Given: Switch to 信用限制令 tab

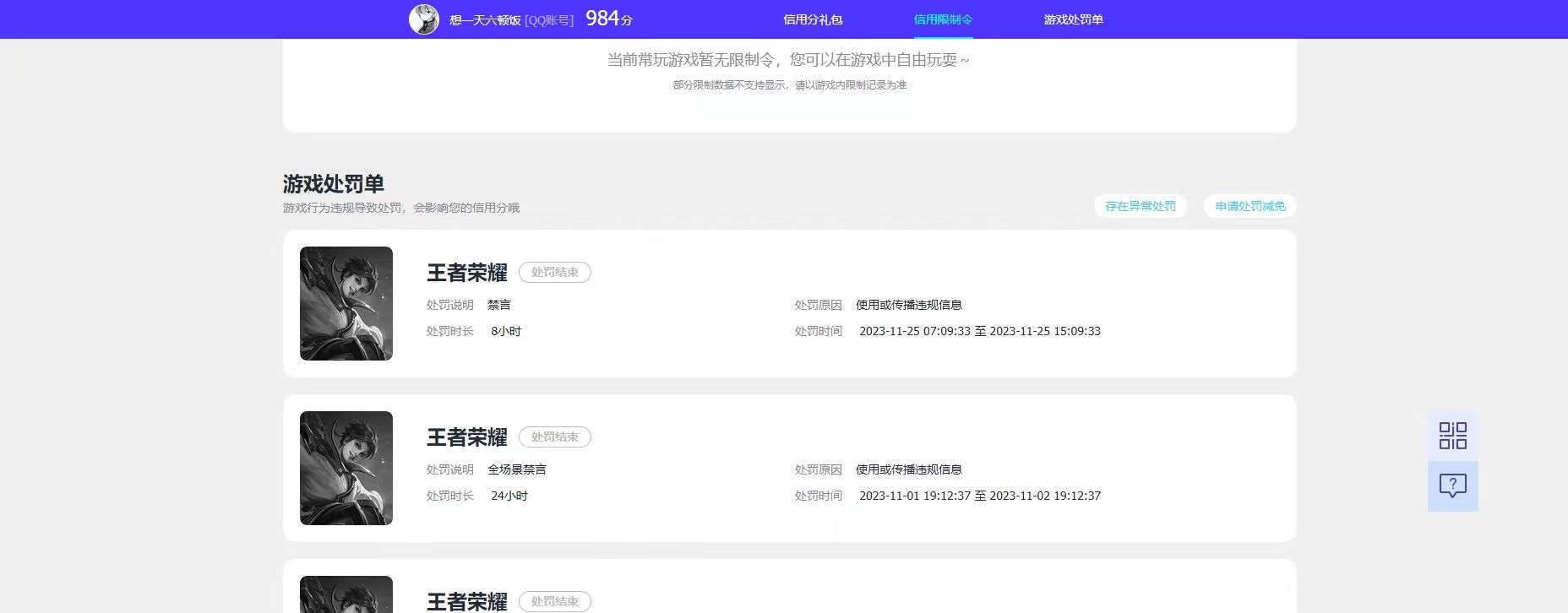Looking at the screenshot, I should coord(943,19).
